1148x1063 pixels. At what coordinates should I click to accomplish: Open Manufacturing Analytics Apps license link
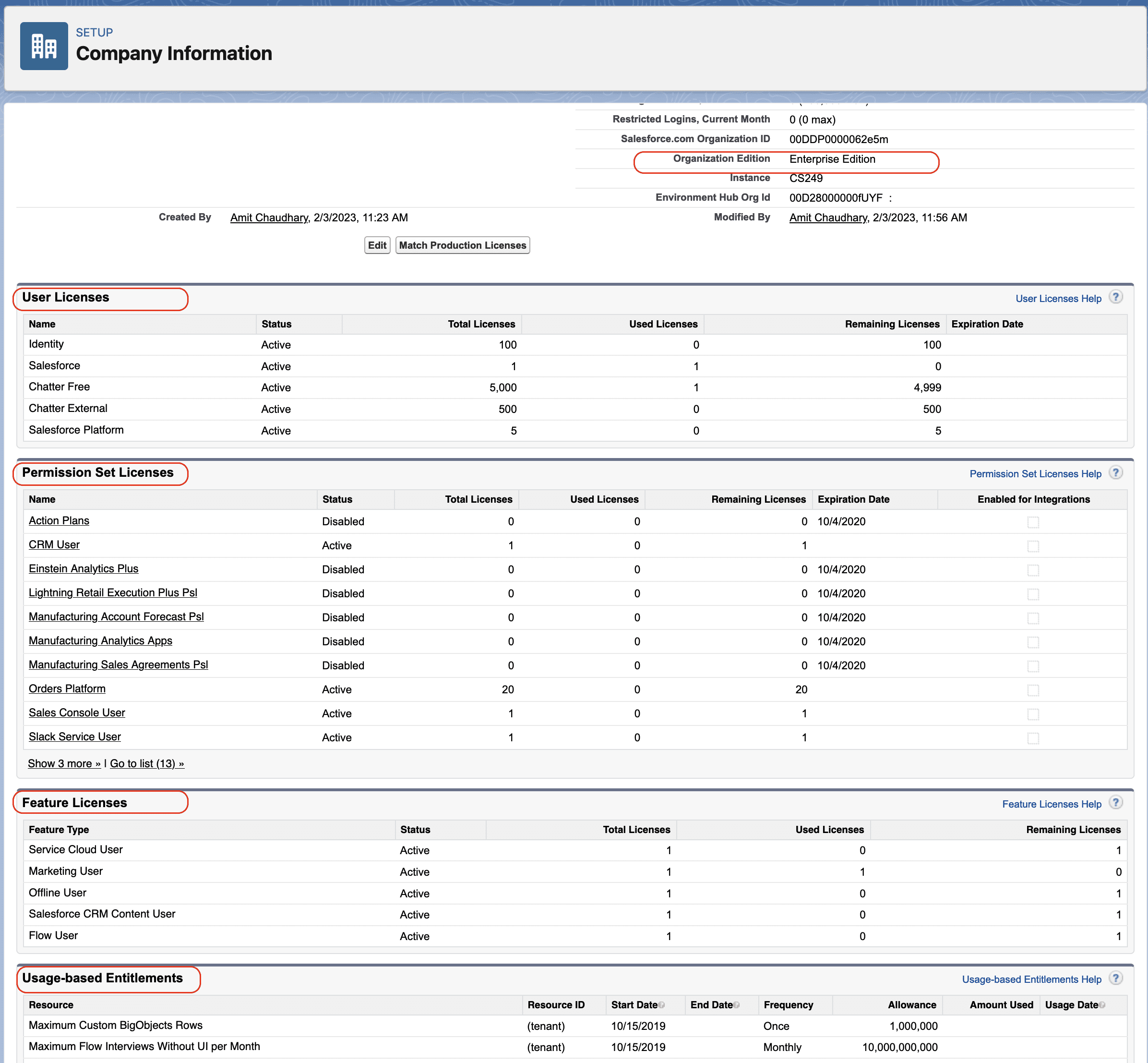click(100, 640)
